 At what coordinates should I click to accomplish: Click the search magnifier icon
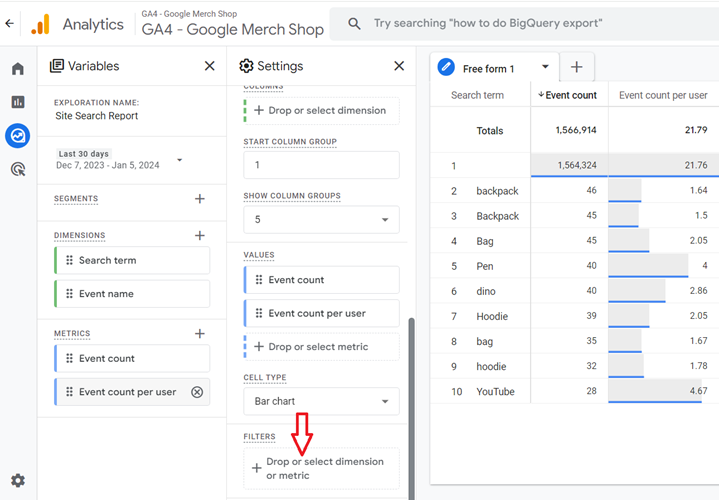(354, 23)
